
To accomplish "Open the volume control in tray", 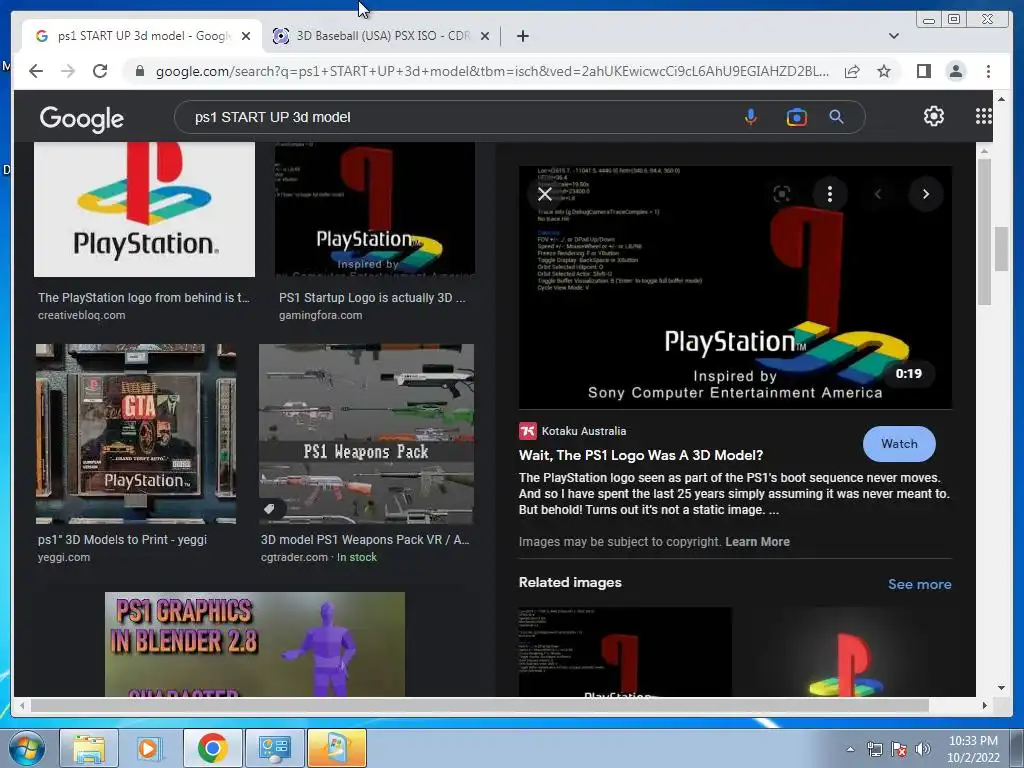I will coord(923,749).
